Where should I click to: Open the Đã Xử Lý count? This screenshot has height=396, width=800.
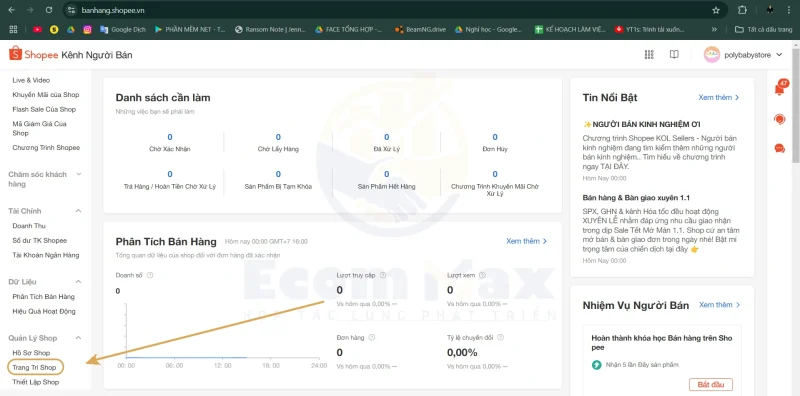point(386,137)
